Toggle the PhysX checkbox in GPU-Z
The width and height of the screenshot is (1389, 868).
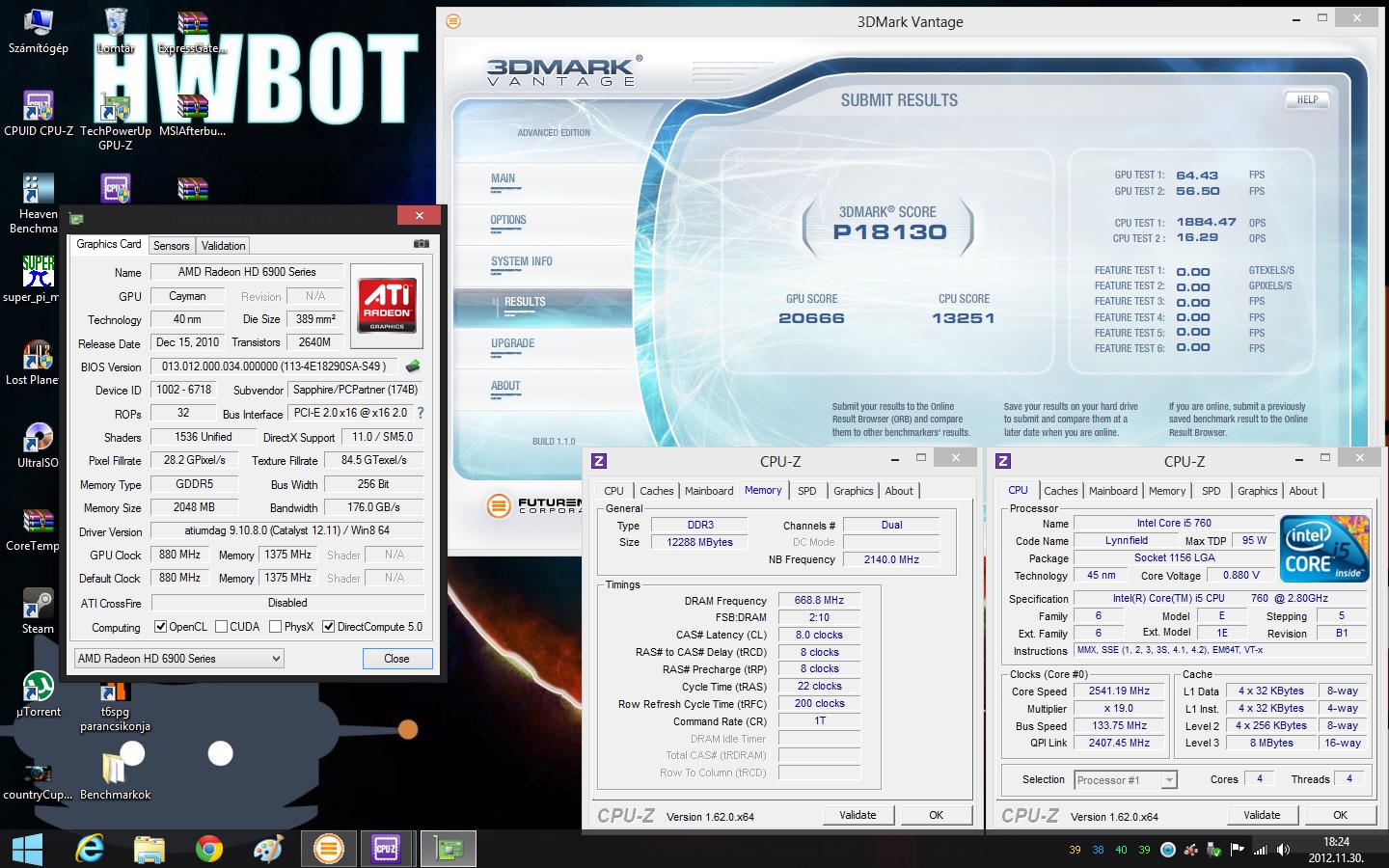coord(275,627)
